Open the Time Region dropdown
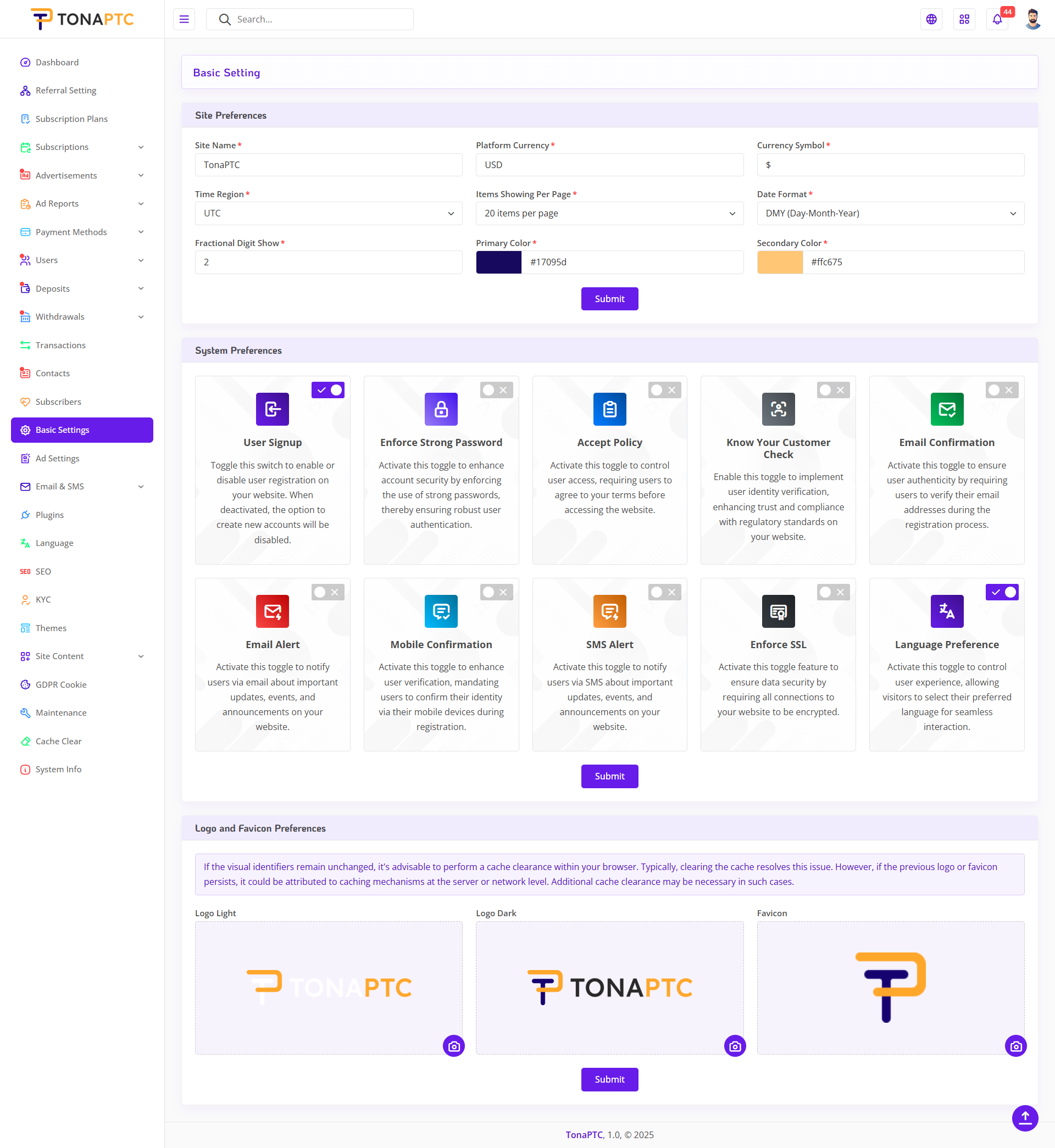1055x1148 pixels. tap(328, 213)
